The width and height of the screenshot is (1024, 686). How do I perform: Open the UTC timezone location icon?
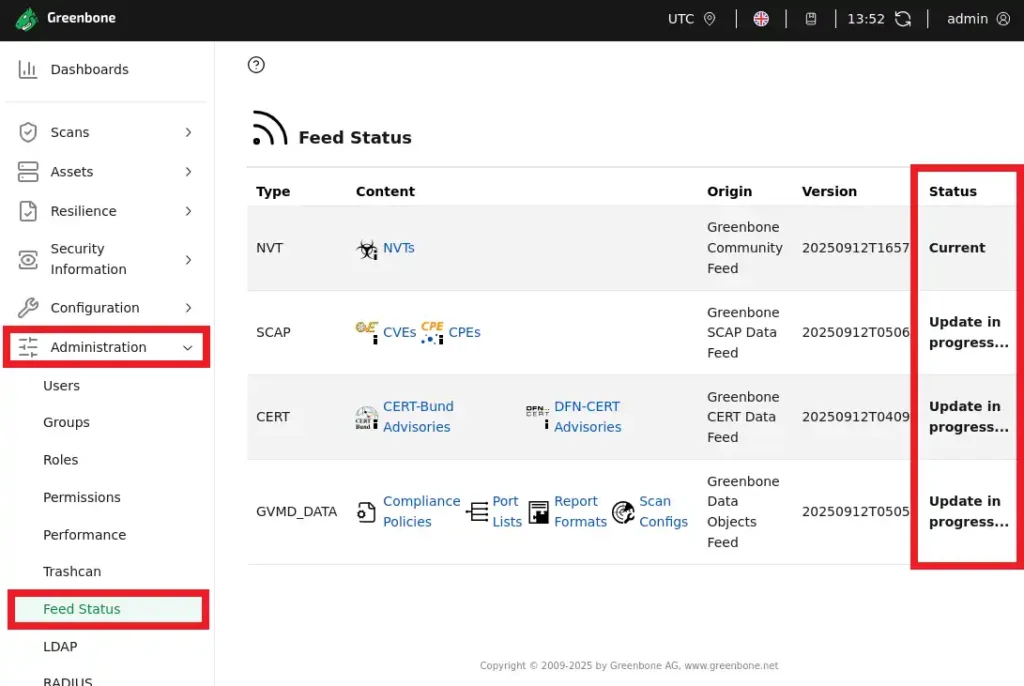point(710,19)
